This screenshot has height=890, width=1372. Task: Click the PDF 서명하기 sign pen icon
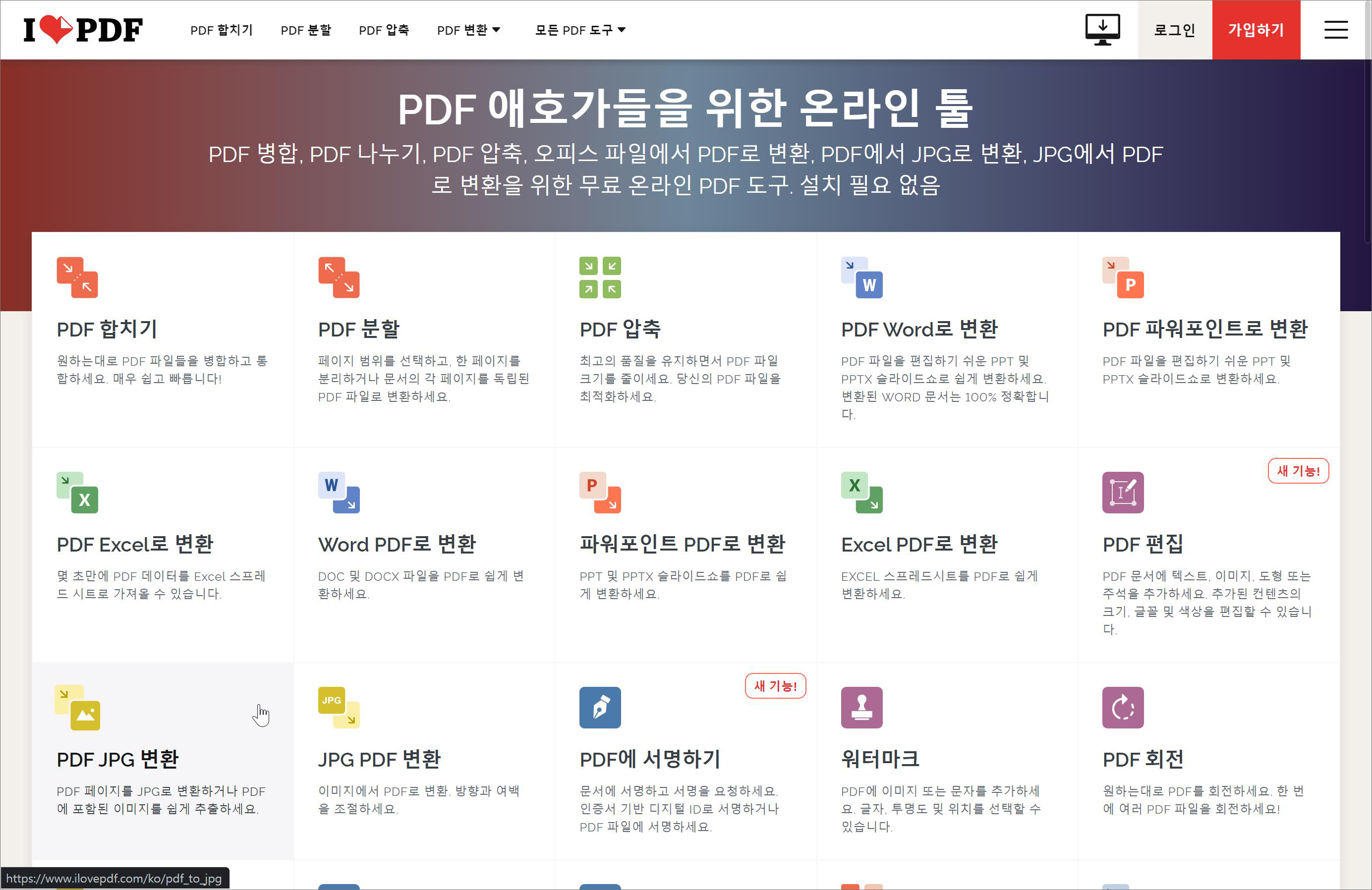tap(600, 707)
